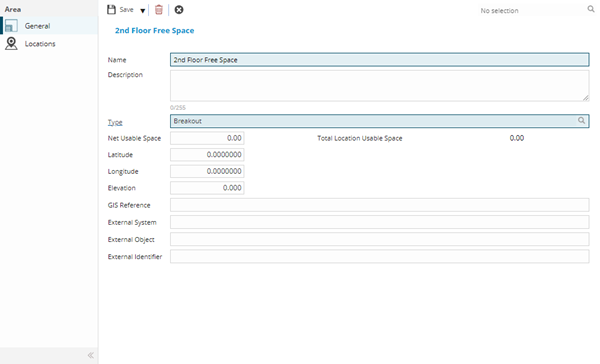Click the Latitude input field
600x364 pixels.
207,155
